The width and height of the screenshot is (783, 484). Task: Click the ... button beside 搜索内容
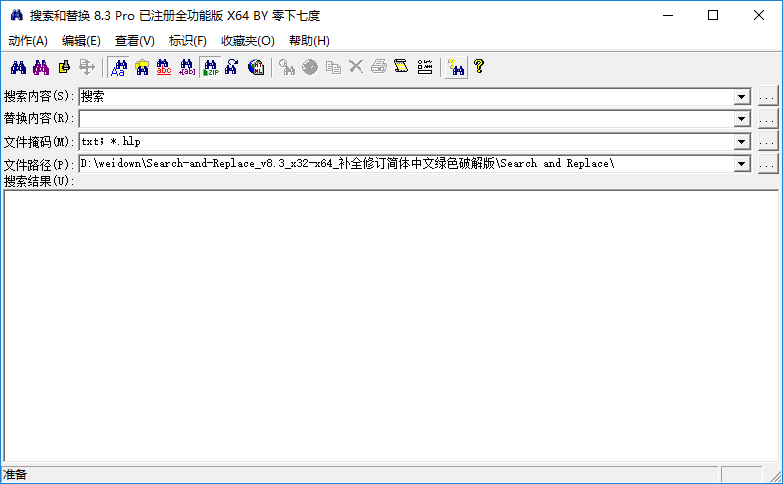(x=768, y=96)
